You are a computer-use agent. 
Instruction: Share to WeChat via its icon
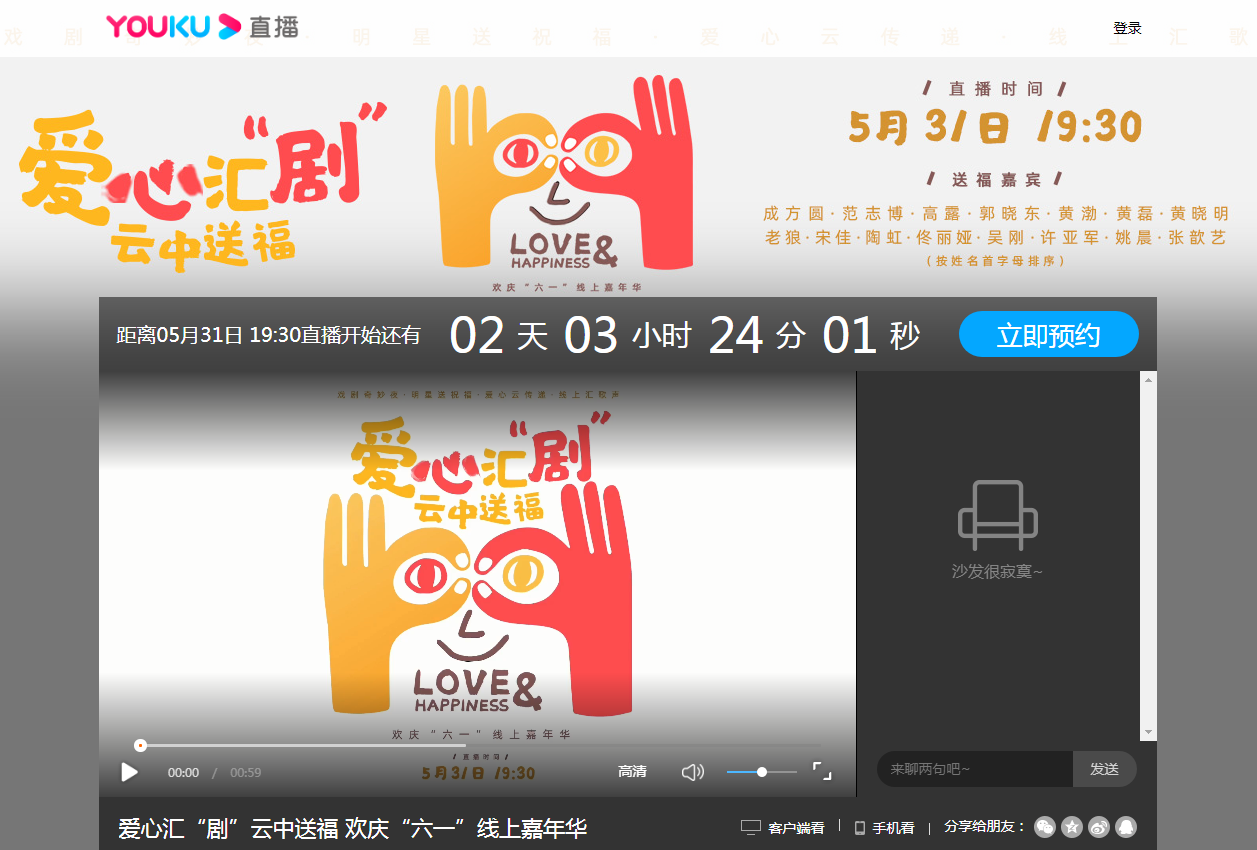tap(1045, 827)
